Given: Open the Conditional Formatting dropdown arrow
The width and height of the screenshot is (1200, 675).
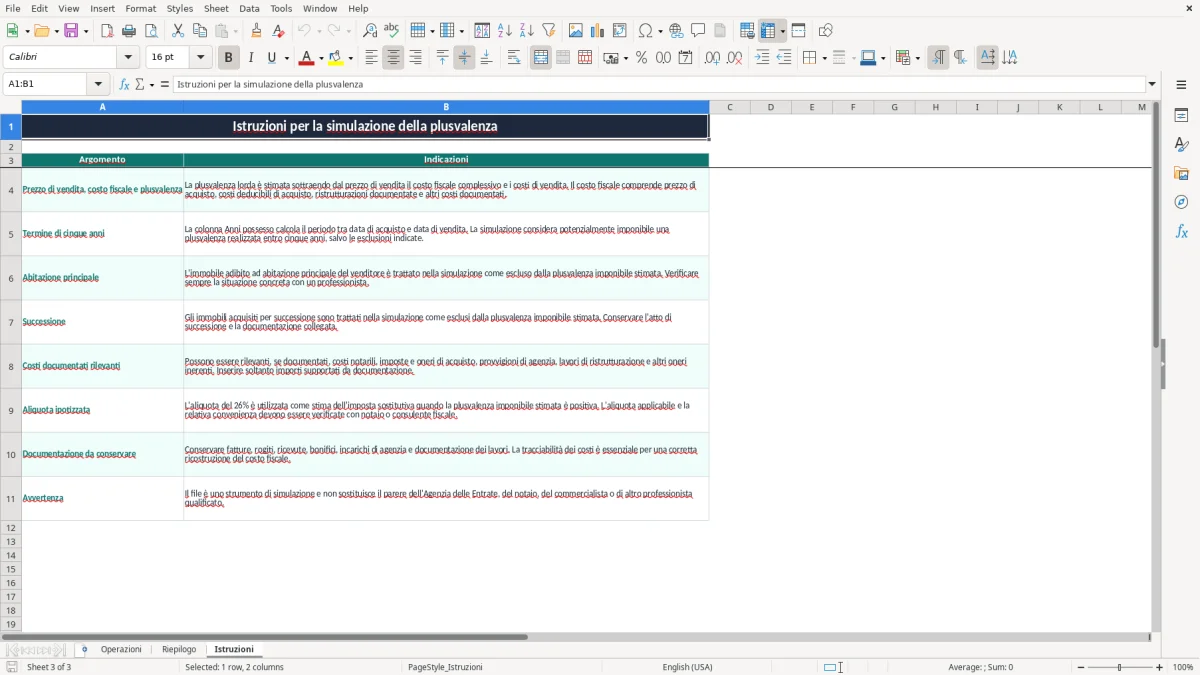Looking at the screenshot, I should coord(917,58).
